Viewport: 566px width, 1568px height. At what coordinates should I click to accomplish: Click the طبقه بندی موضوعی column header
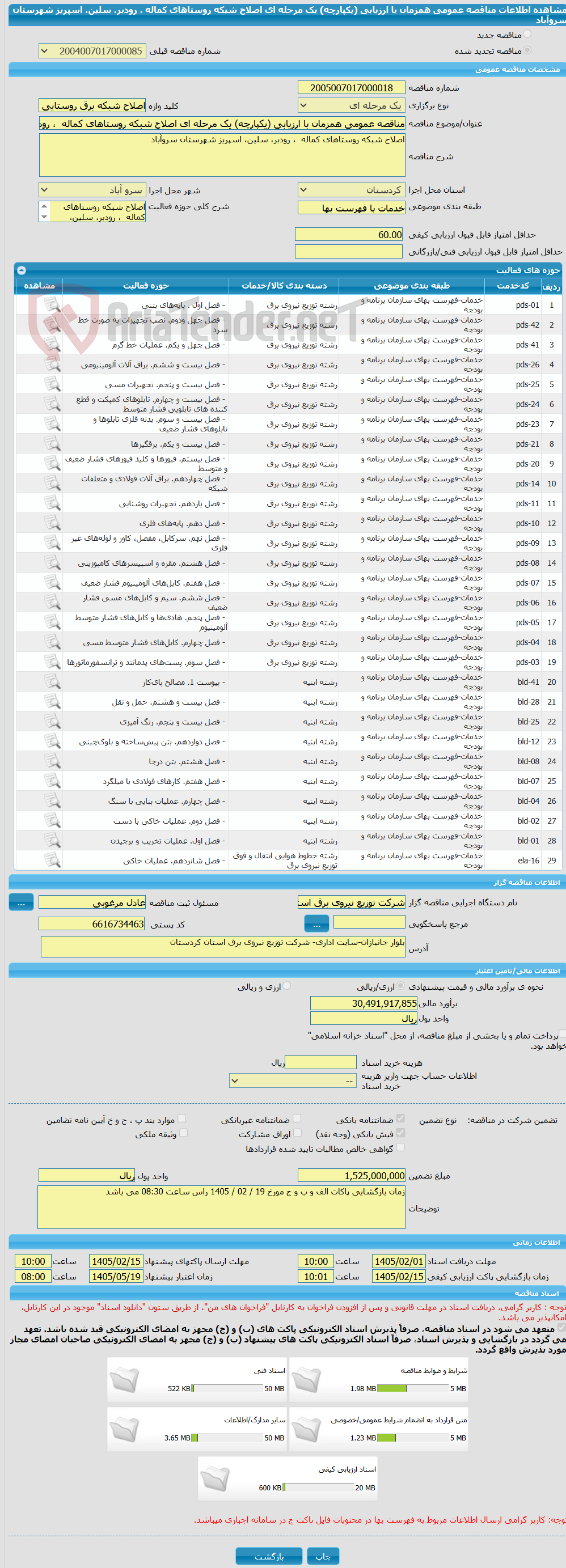[412, 286]
